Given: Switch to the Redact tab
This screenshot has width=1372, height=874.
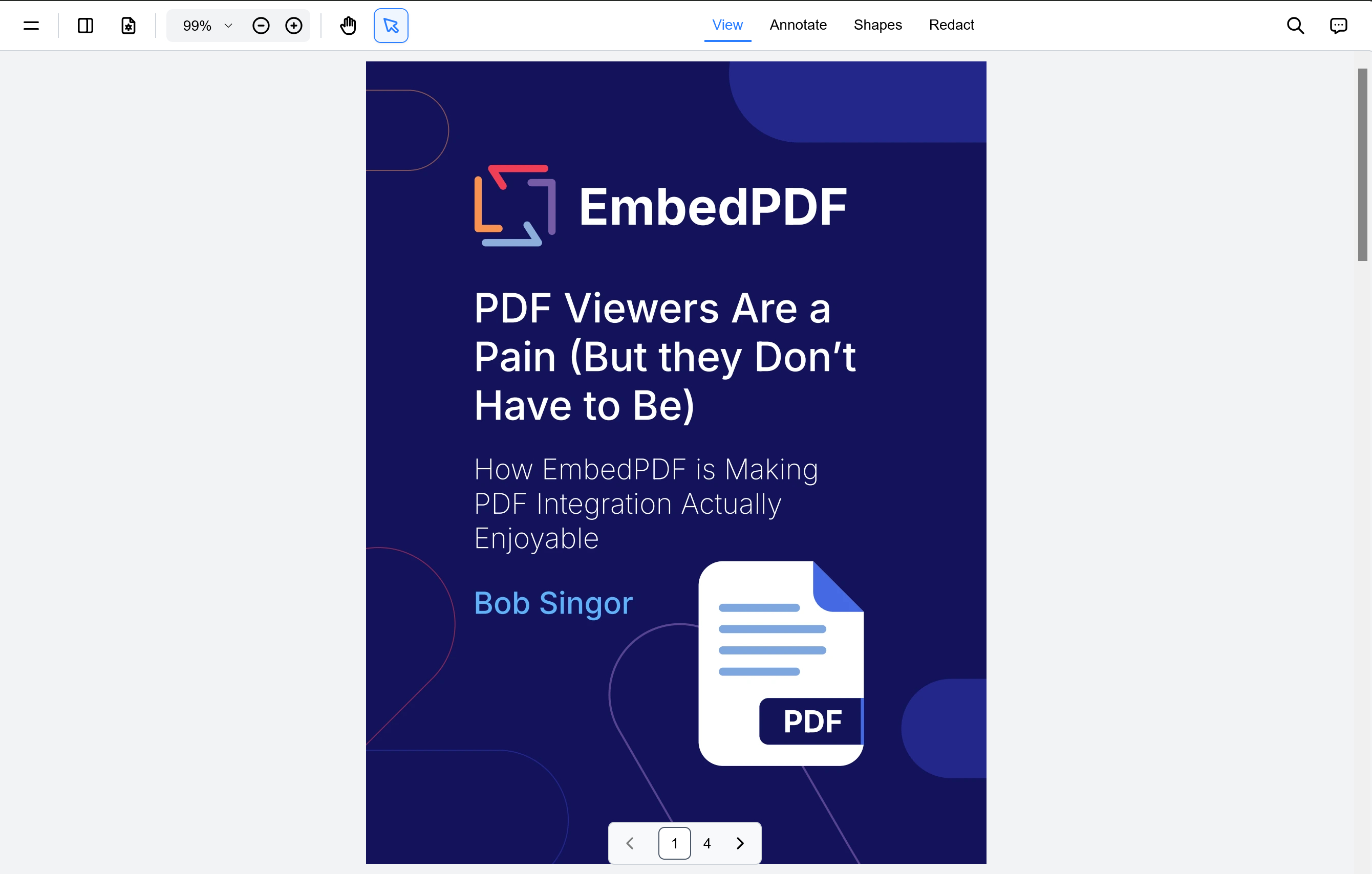Looking at the screenshot, I should [x=951, y=25].
